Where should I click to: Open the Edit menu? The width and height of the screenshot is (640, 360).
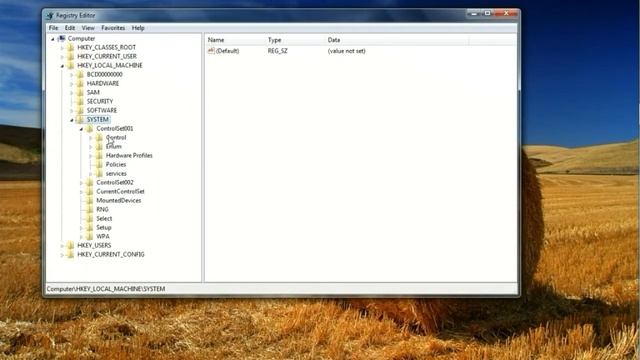click(70, 28)
